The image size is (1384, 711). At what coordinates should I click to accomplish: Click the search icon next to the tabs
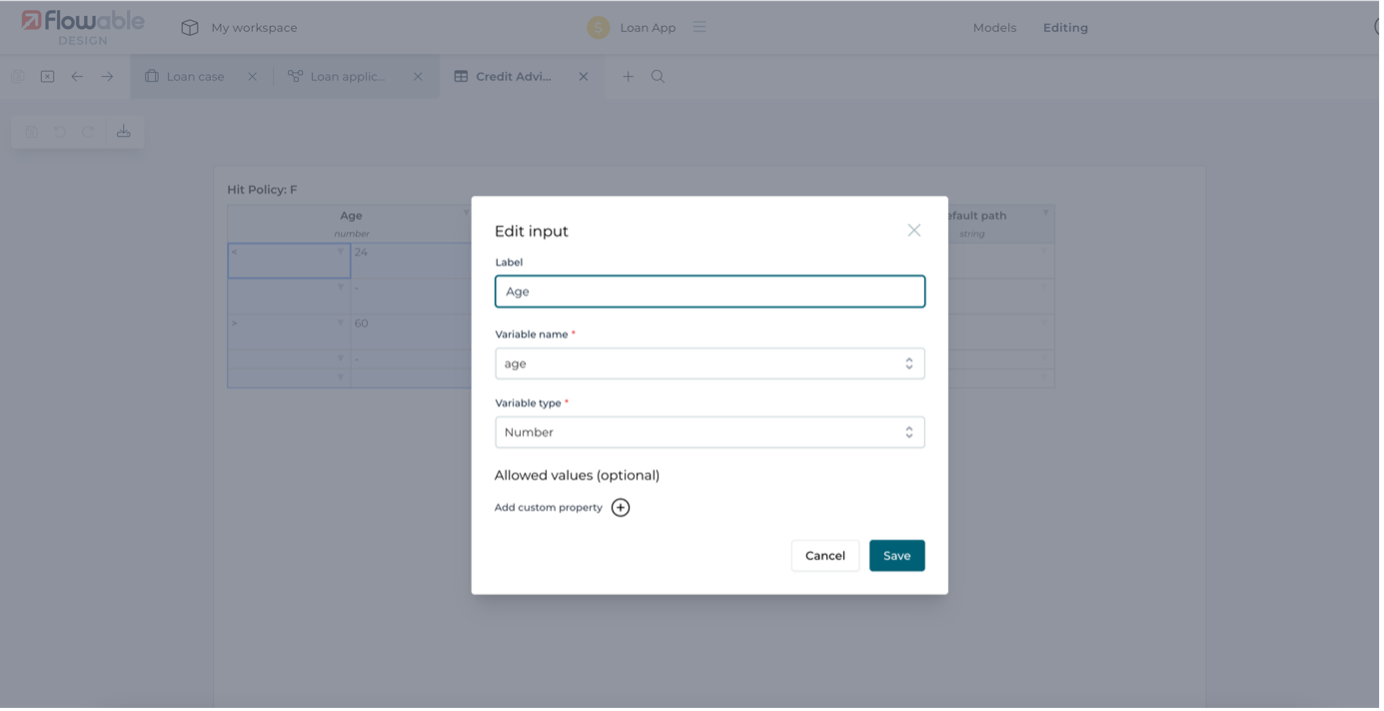(x=655, y=76)
